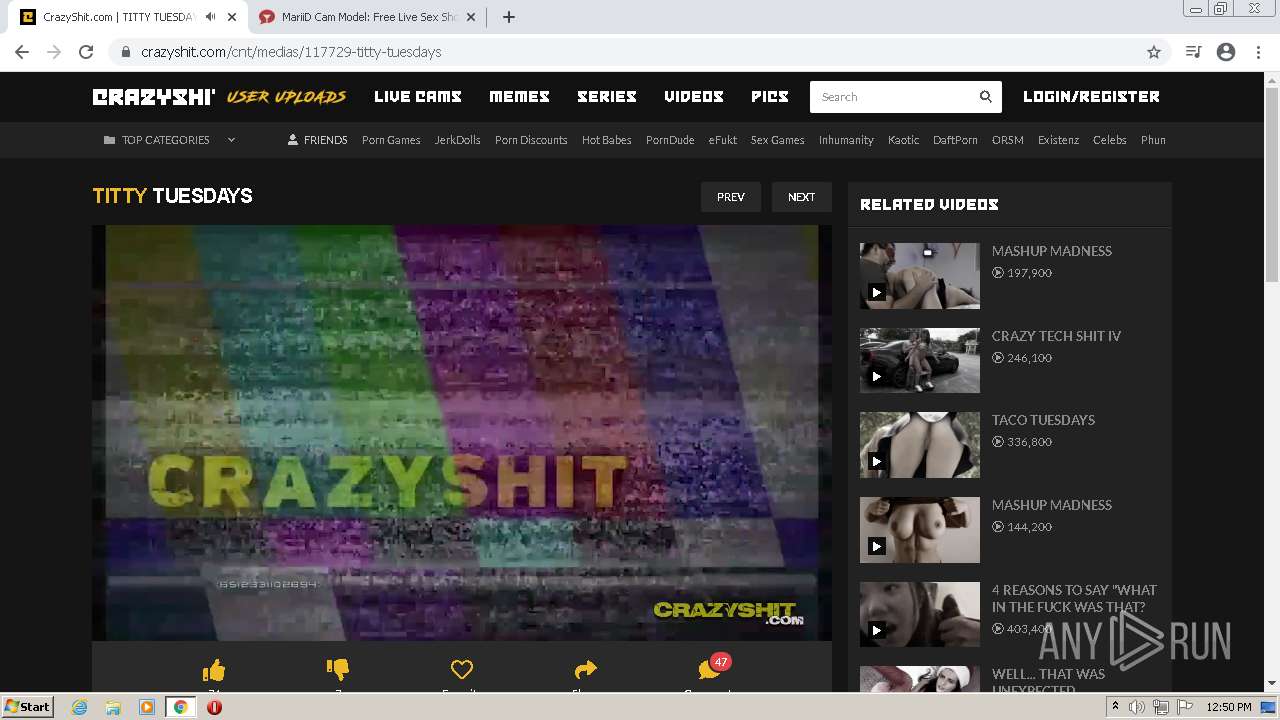Click the PREV video button
Image resolution: width=1280 pixels, height=720 pixels.
[x=731, y=197]
